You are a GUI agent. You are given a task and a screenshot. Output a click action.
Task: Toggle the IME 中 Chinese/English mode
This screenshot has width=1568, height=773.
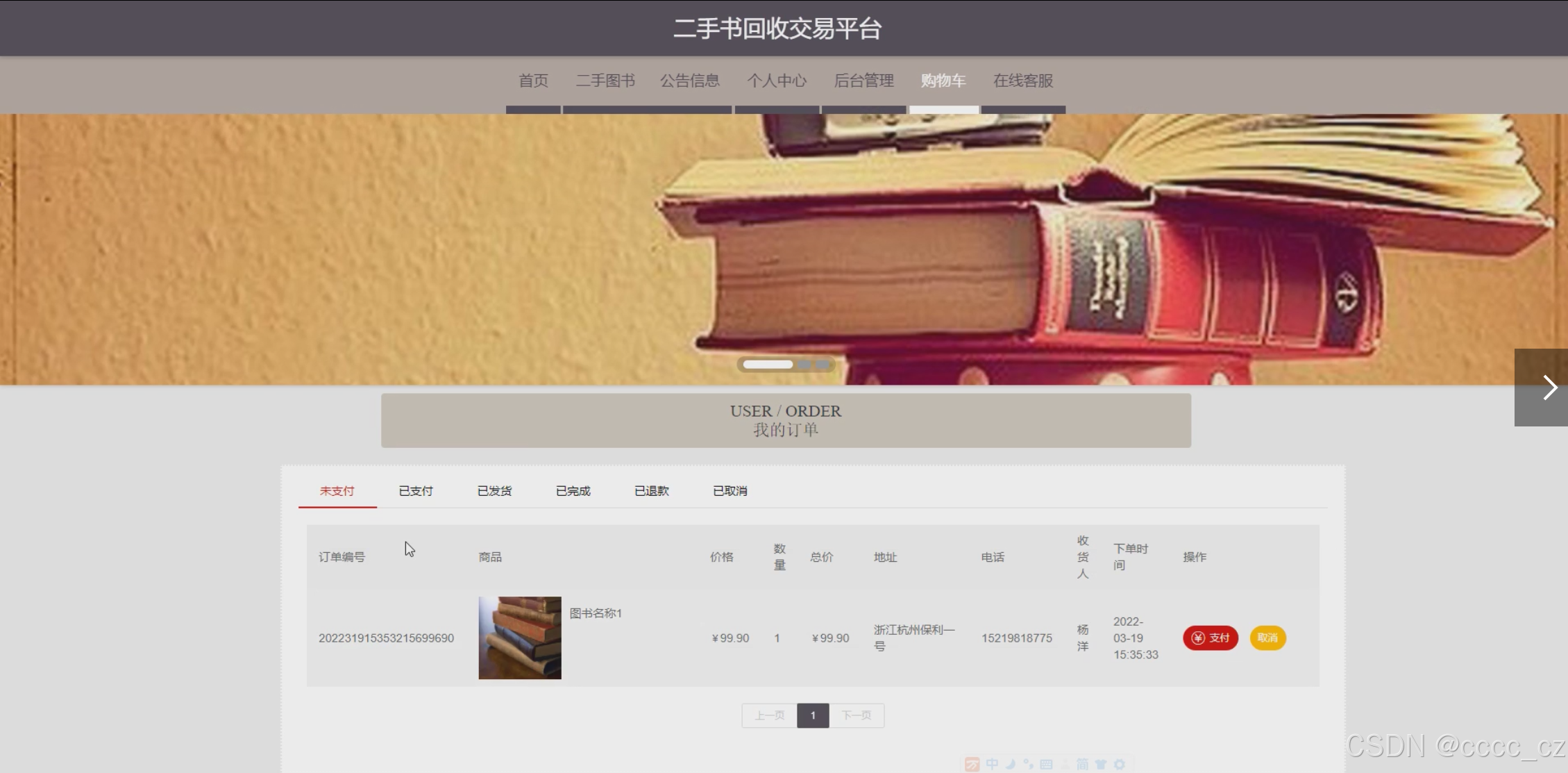coord(992,764)
